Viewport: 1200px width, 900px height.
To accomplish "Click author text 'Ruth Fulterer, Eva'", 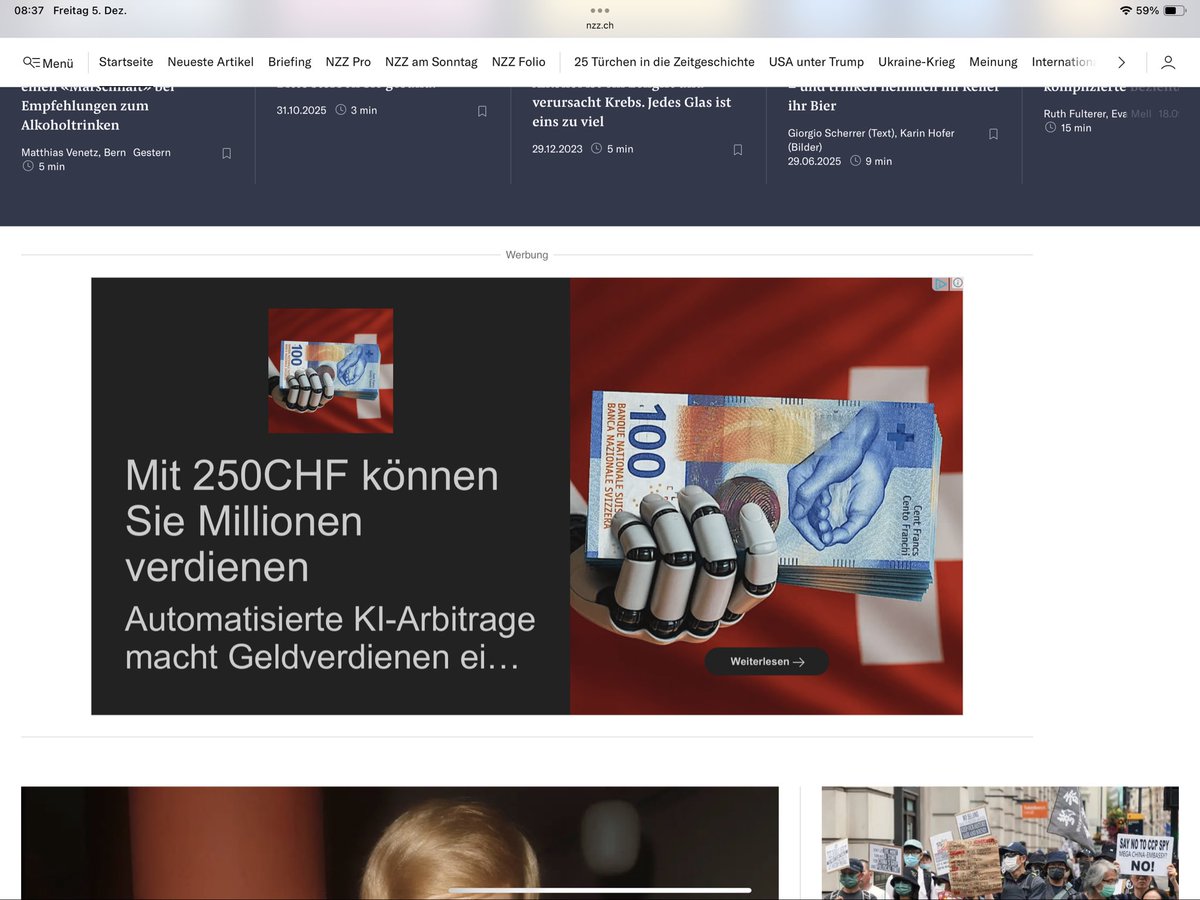I will point(1085,114).
